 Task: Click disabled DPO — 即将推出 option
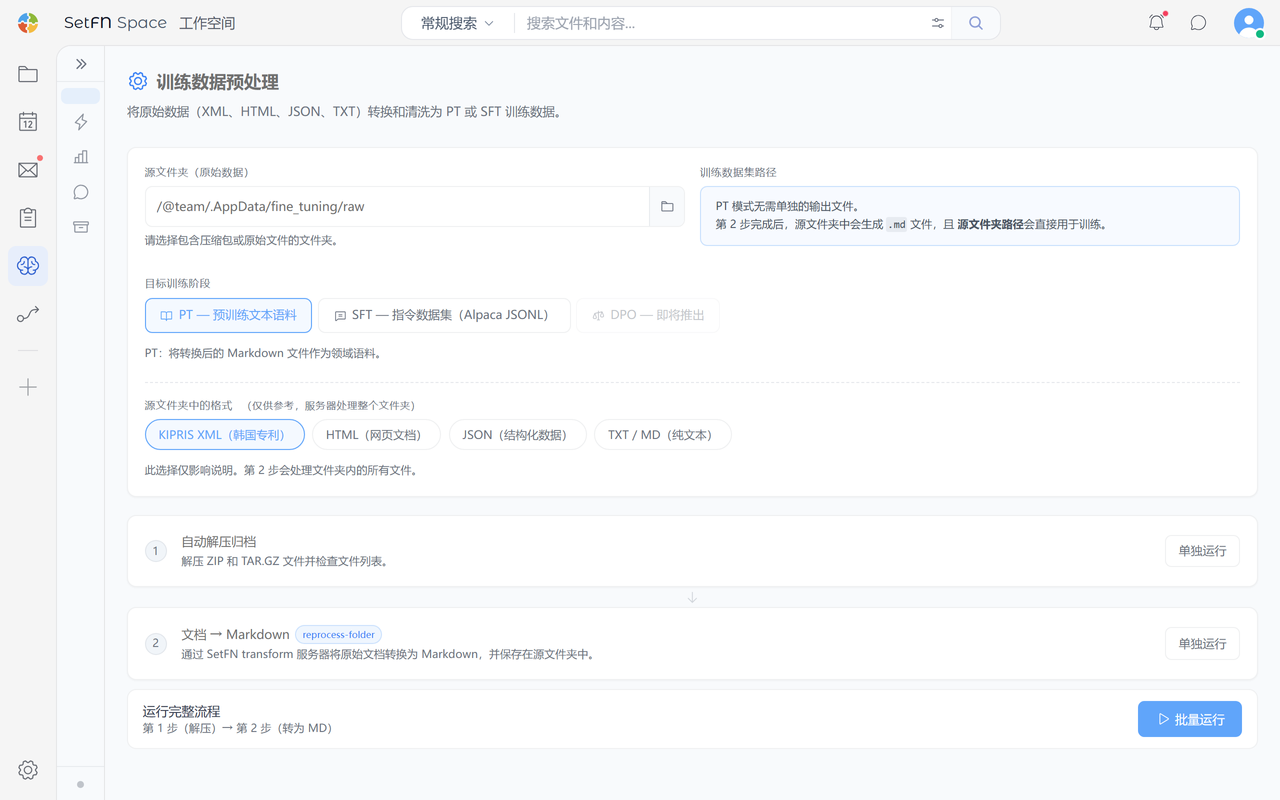(648, 315)
